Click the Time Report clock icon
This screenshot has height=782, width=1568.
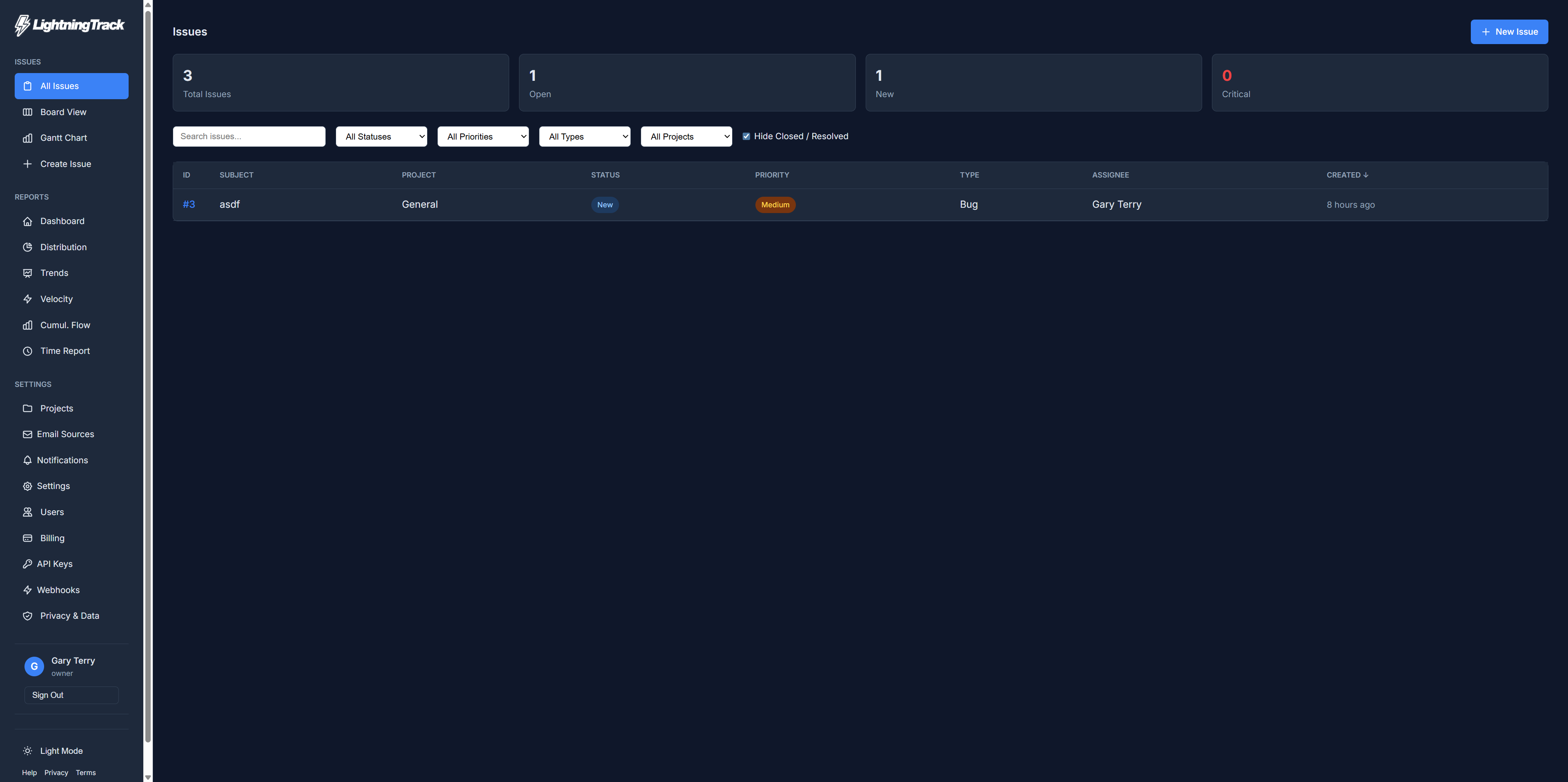pyautogui.click(x=28, y=351)
